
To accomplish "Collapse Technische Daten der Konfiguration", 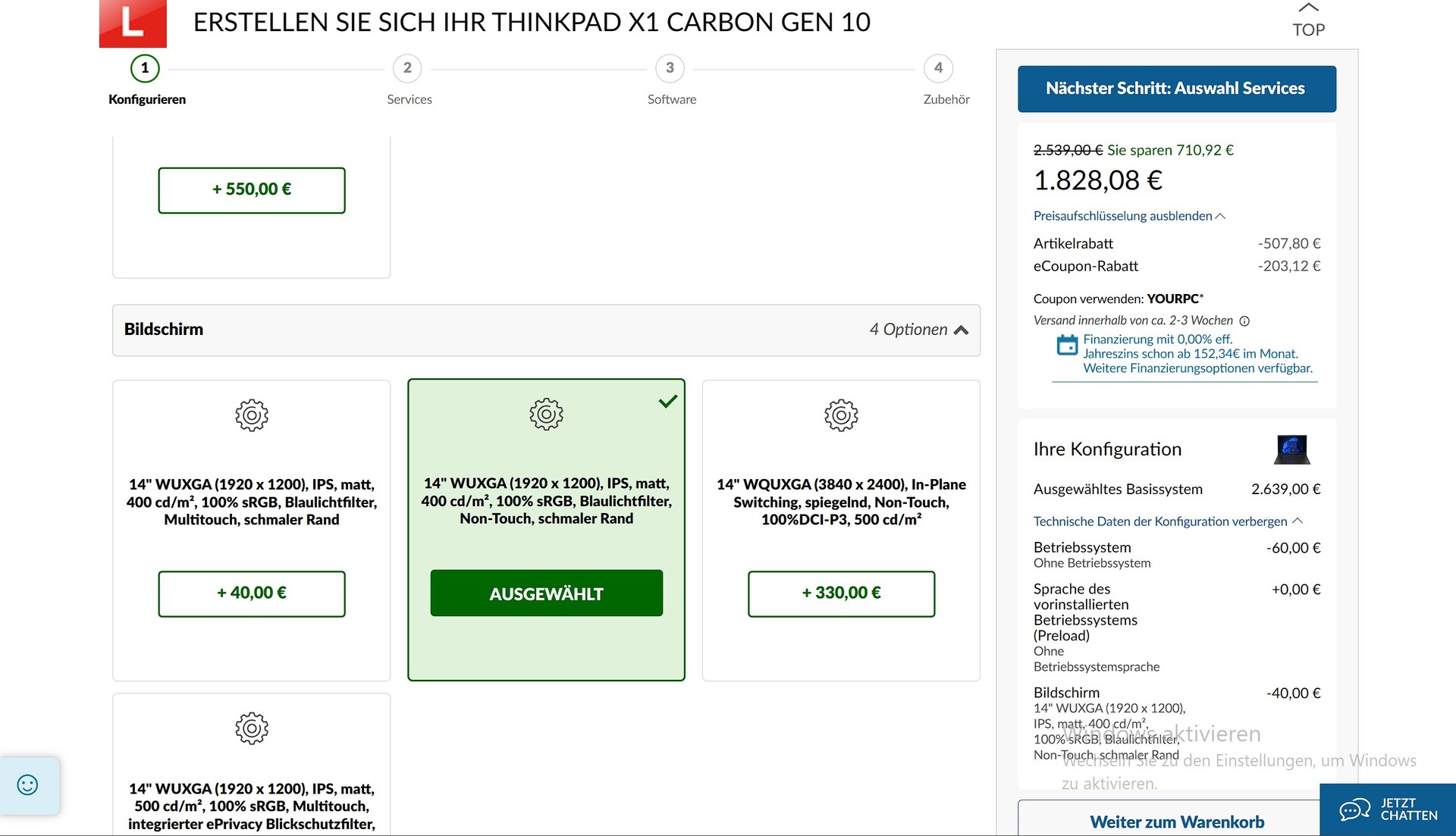I will (x=1167, y=521).
